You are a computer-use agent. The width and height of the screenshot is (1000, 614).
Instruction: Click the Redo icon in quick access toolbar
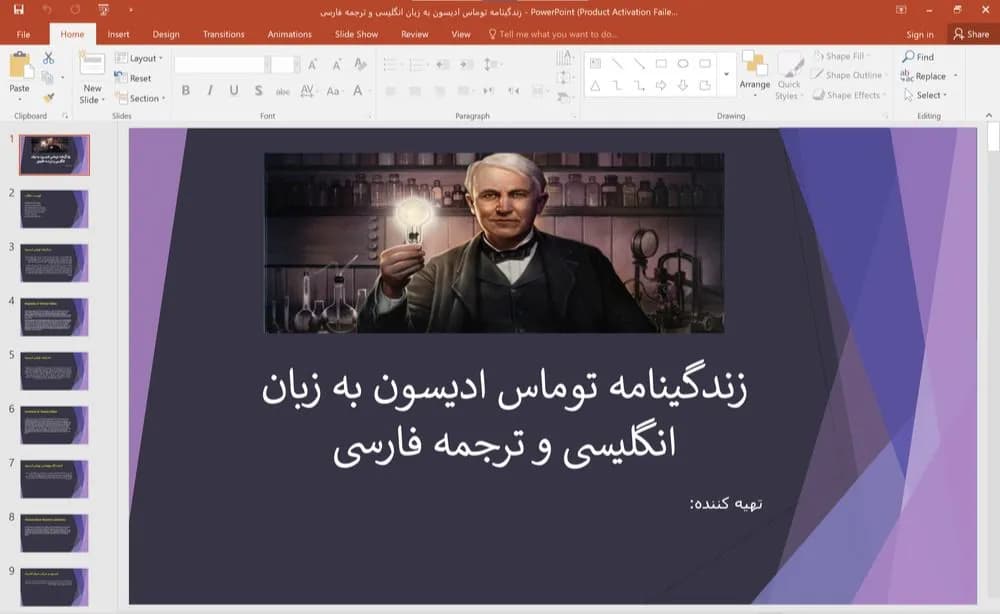75,10
